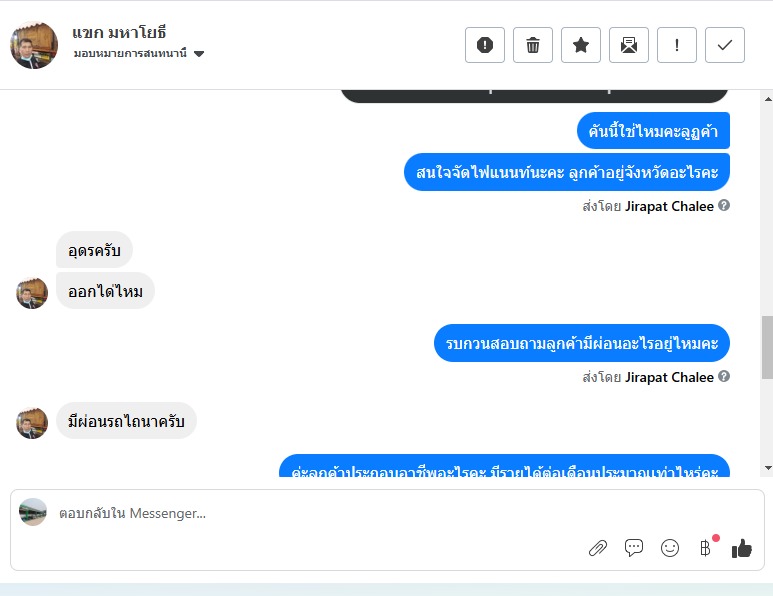
Task: Open the emoji picker smiley icon
Action: (x=670, y=548)
